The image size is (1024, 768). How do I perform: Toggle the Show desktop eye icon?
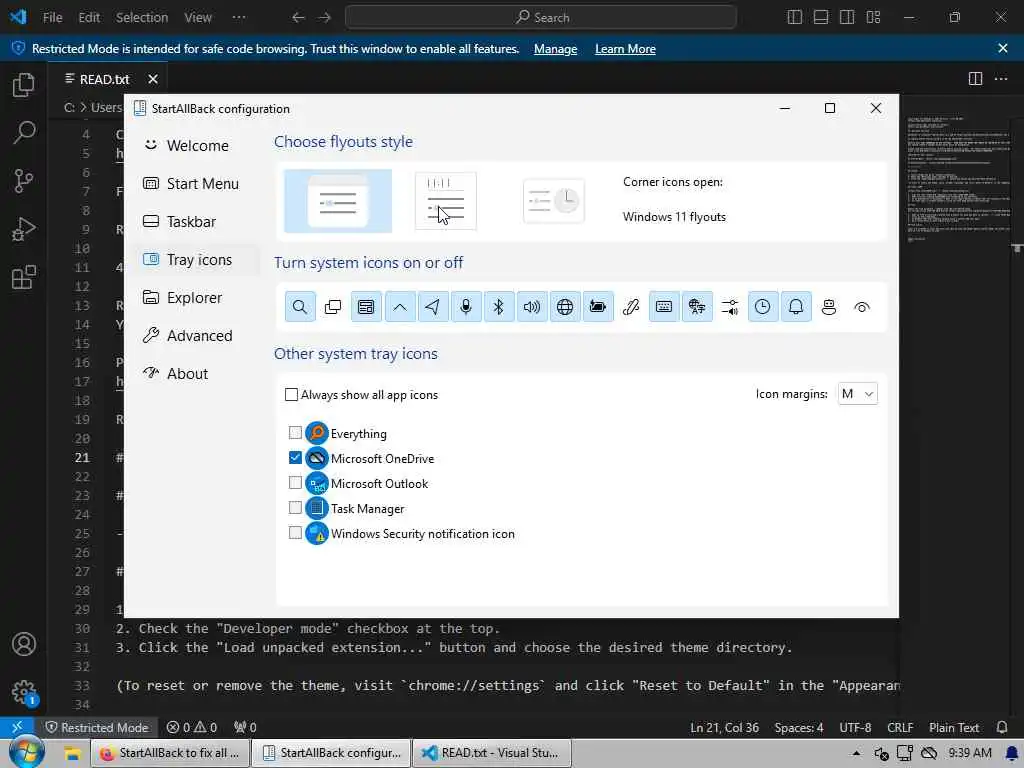point(862,307)
